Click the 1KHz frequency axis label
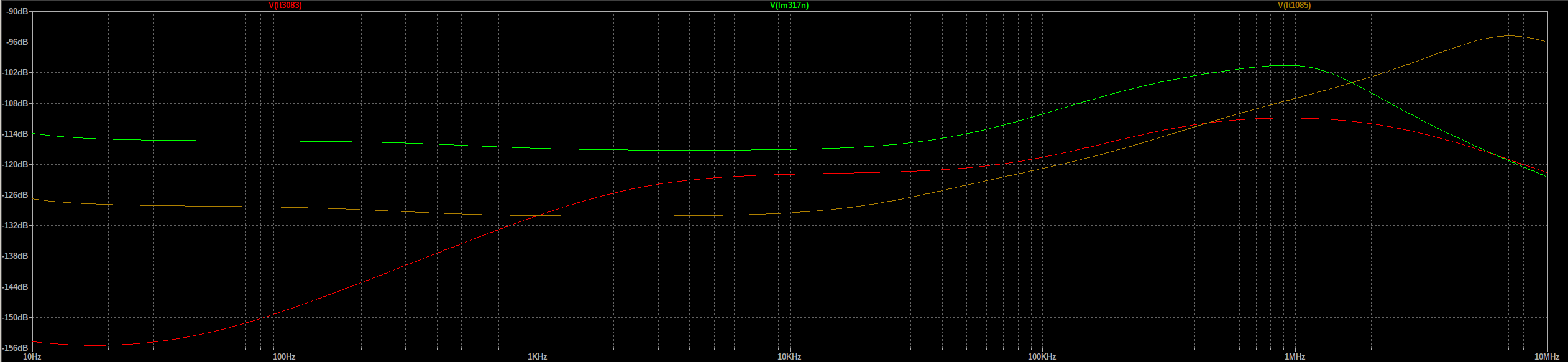 coord(537,357)
